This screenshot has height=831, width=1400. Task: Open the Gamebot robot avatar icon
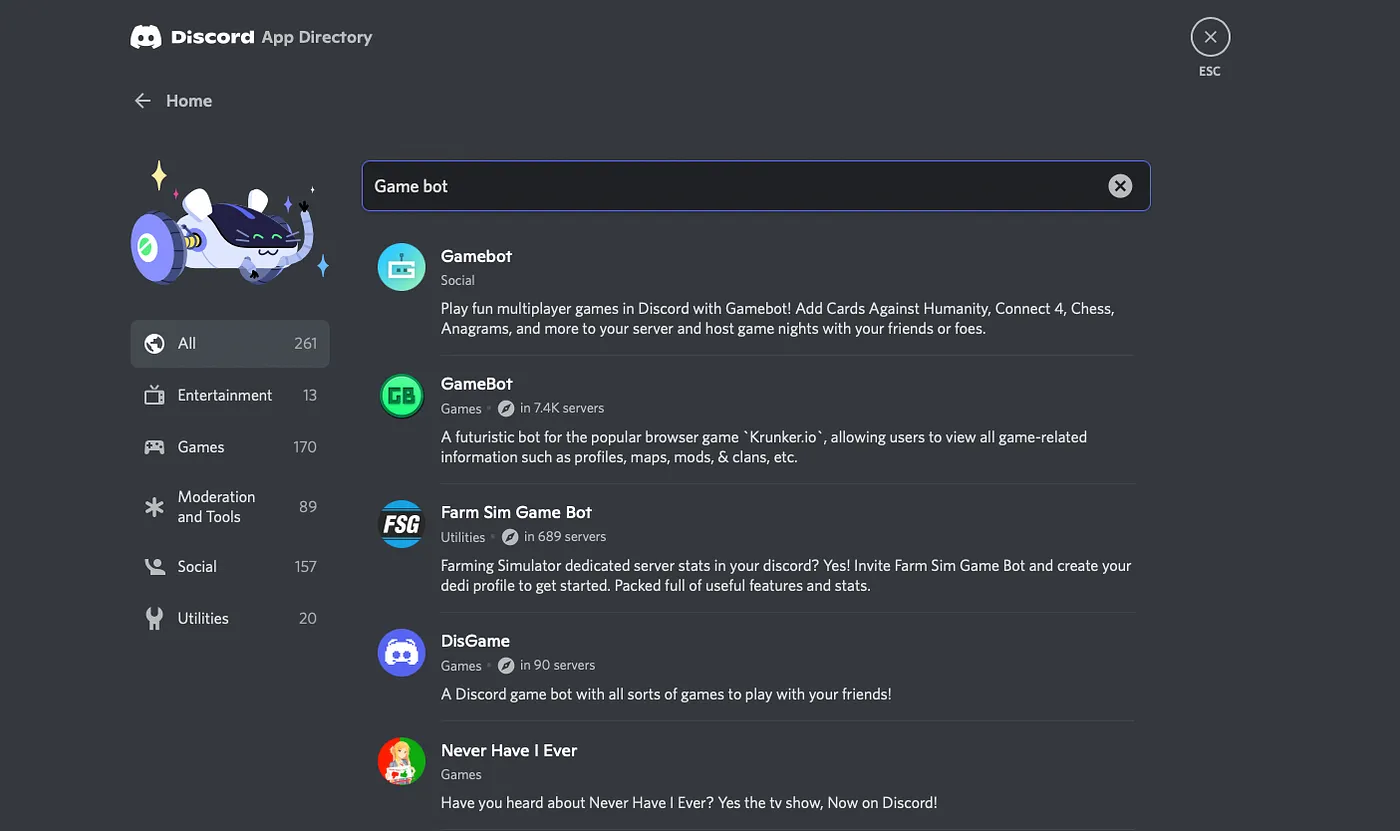click(401, 267)
